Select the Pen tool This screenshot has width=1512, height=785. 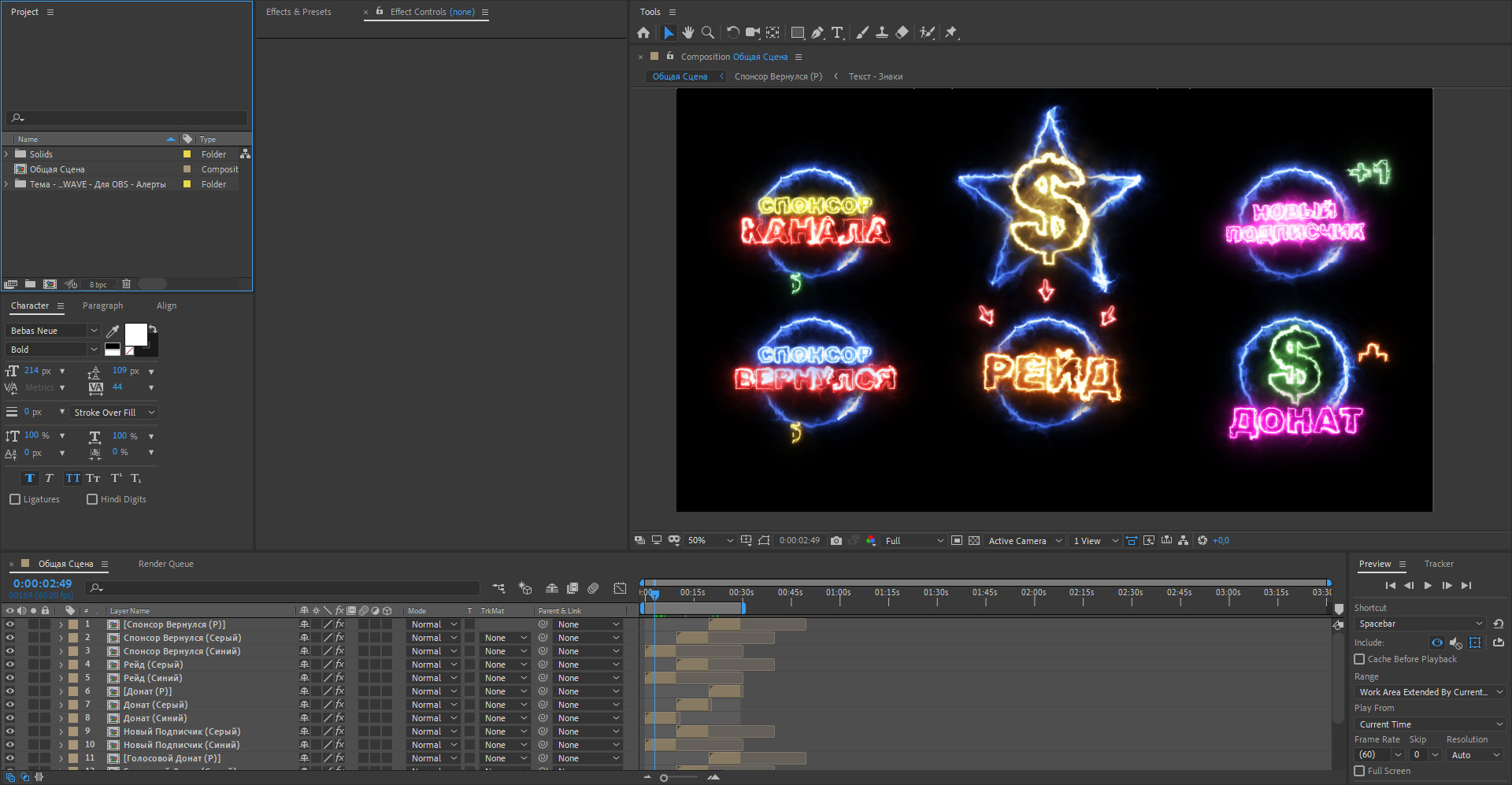click(817, 32)
